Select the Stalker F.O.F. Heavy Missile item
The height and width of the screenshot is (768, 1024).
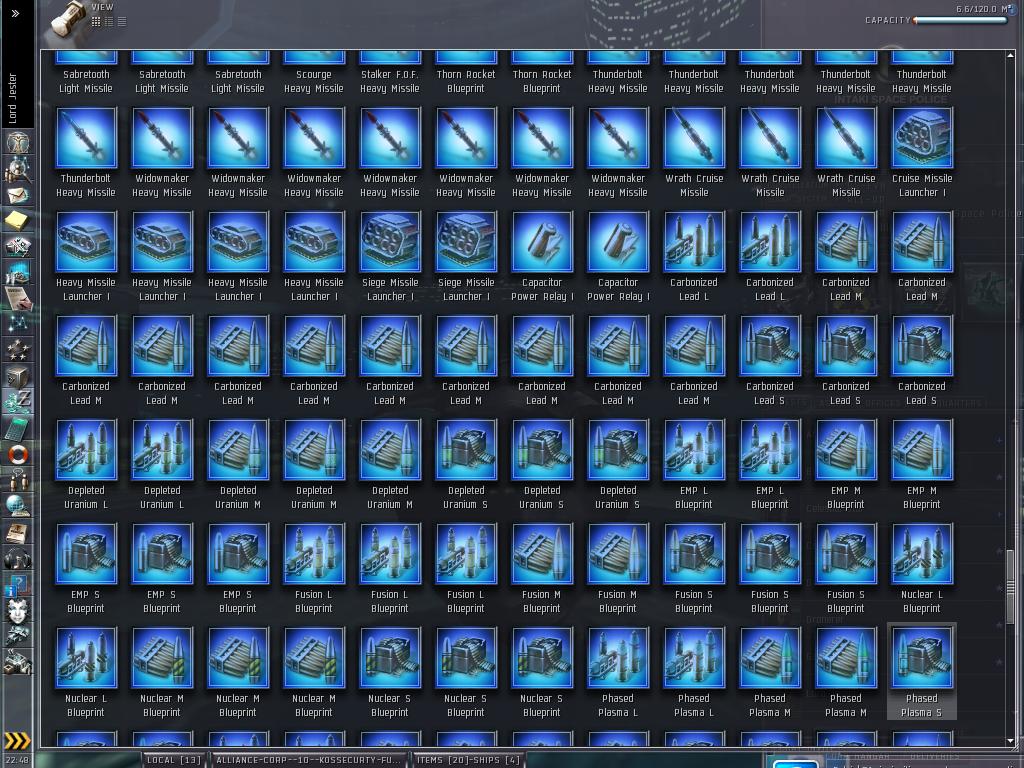point(390,74)
